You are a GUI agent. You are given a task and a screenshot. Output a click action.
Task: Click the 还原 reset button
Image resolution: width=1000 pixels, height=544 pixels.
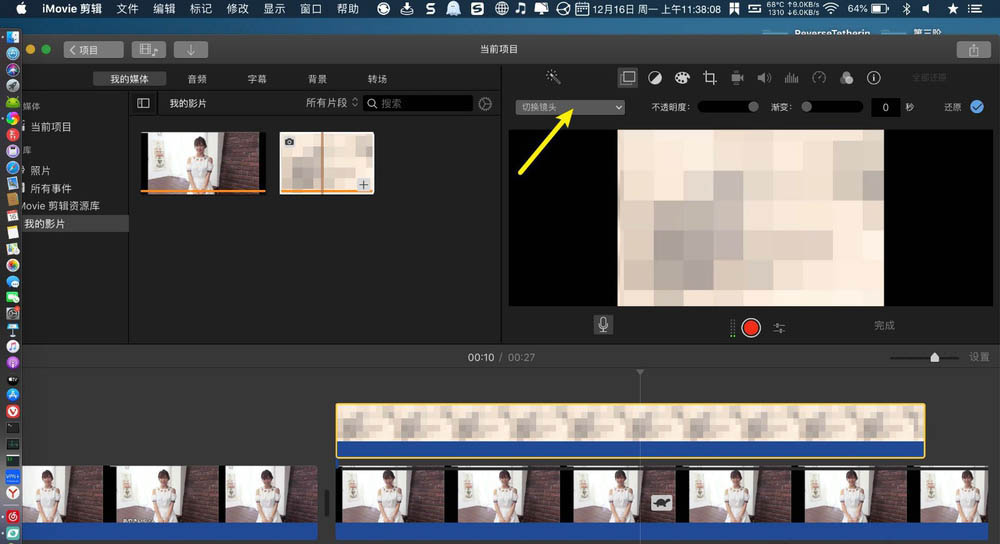point(952,107)
